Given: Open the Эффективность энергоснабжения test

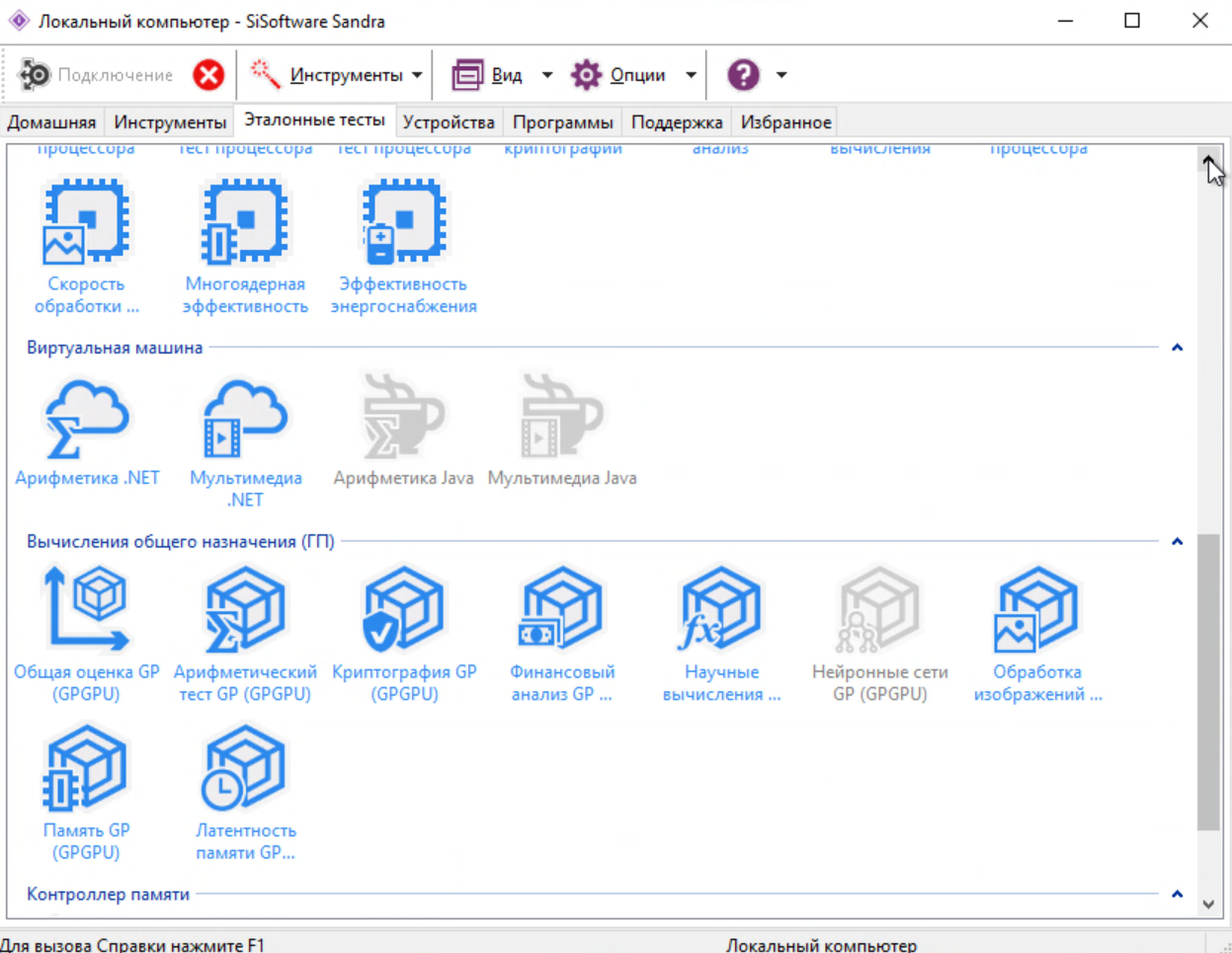Looking at the screenshot, I should (404, 247).
